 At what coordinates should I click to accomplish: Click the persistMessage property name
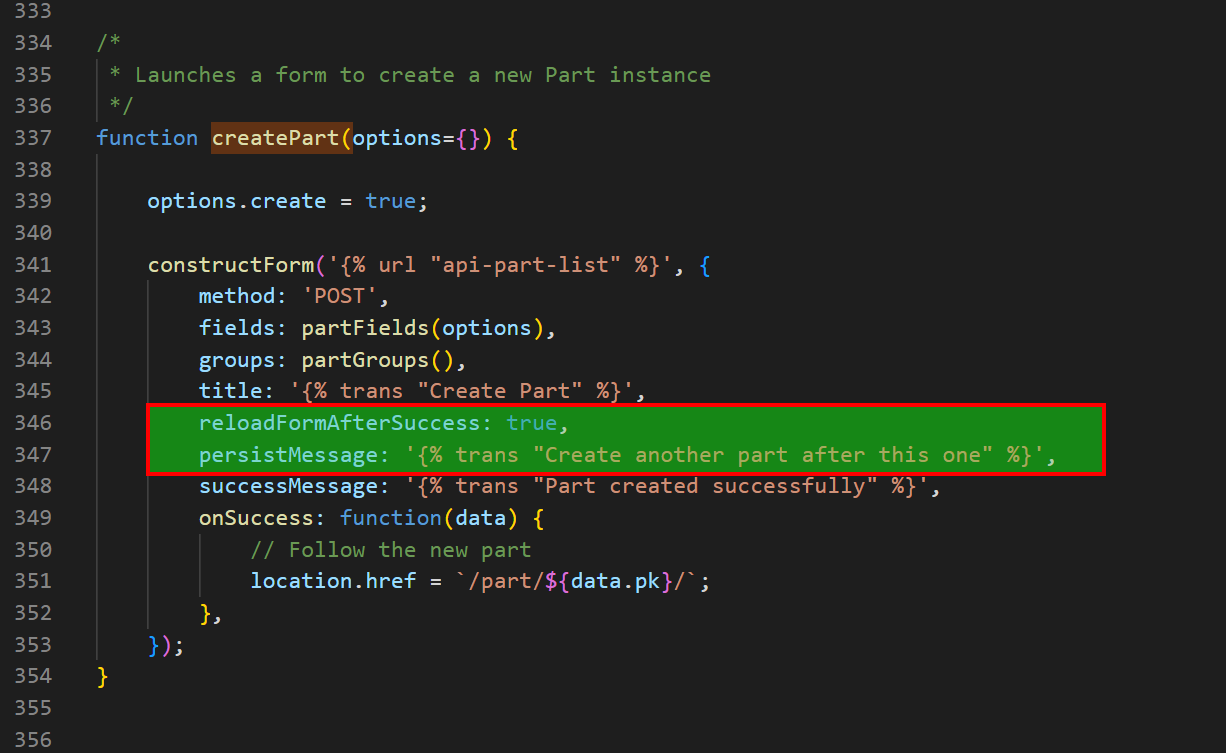285,454
